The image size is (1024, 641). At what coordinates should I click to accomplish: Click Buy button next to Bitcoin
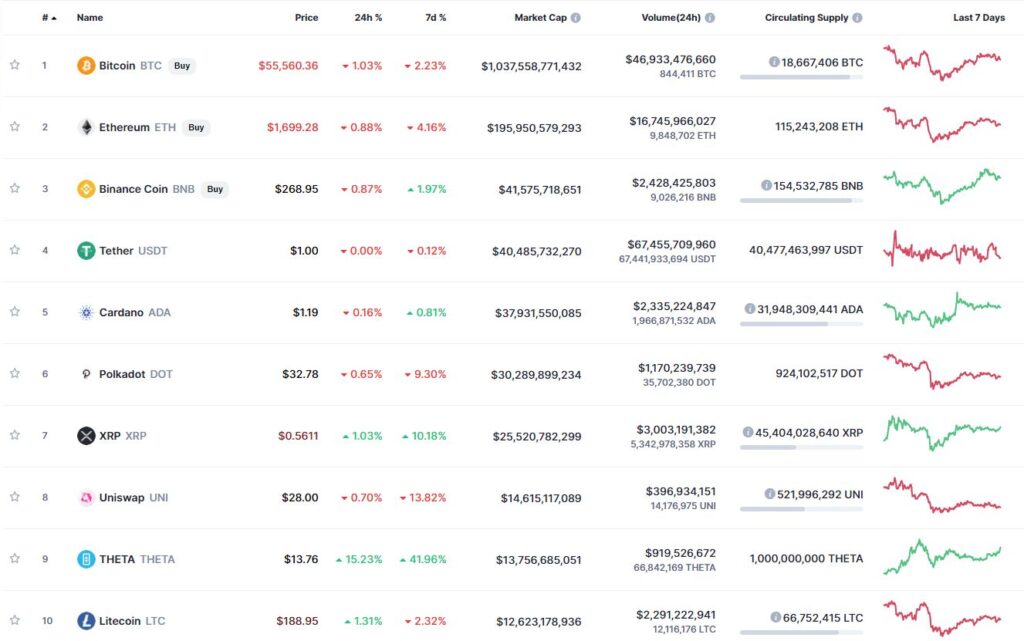coord(182,66)
